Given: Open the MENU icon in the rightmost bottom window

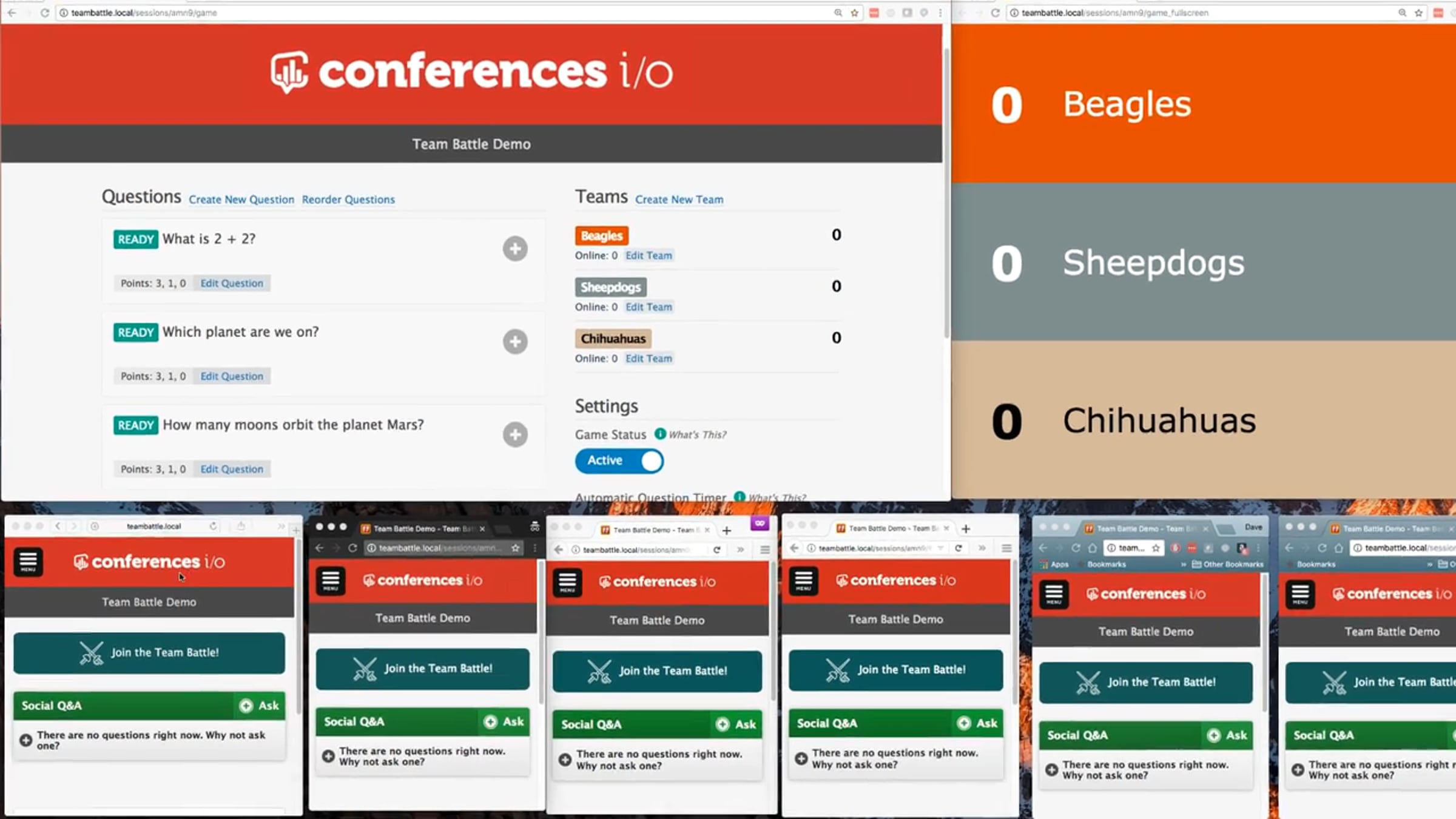Looking at the screenshot, I should coord(1300,595).
